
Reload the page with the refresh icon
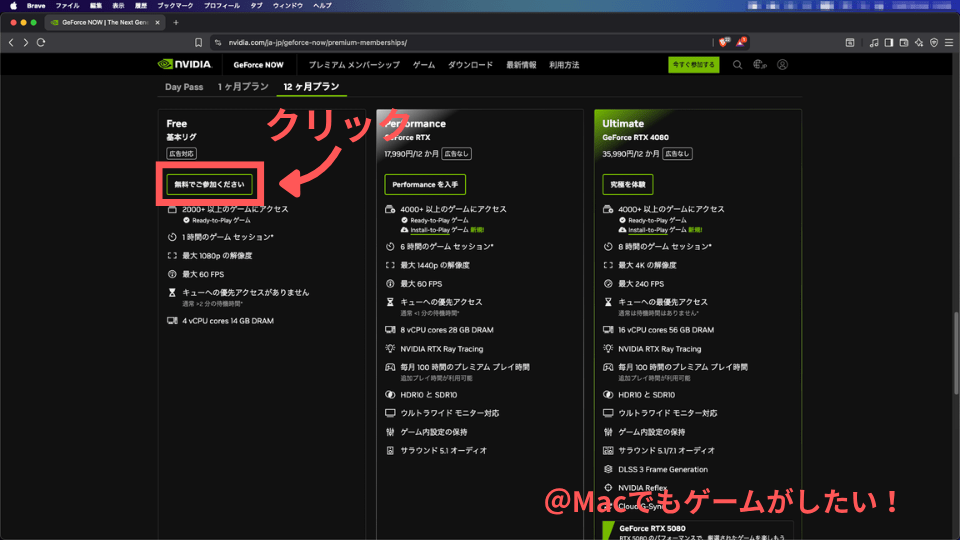(x=41, y=42)
